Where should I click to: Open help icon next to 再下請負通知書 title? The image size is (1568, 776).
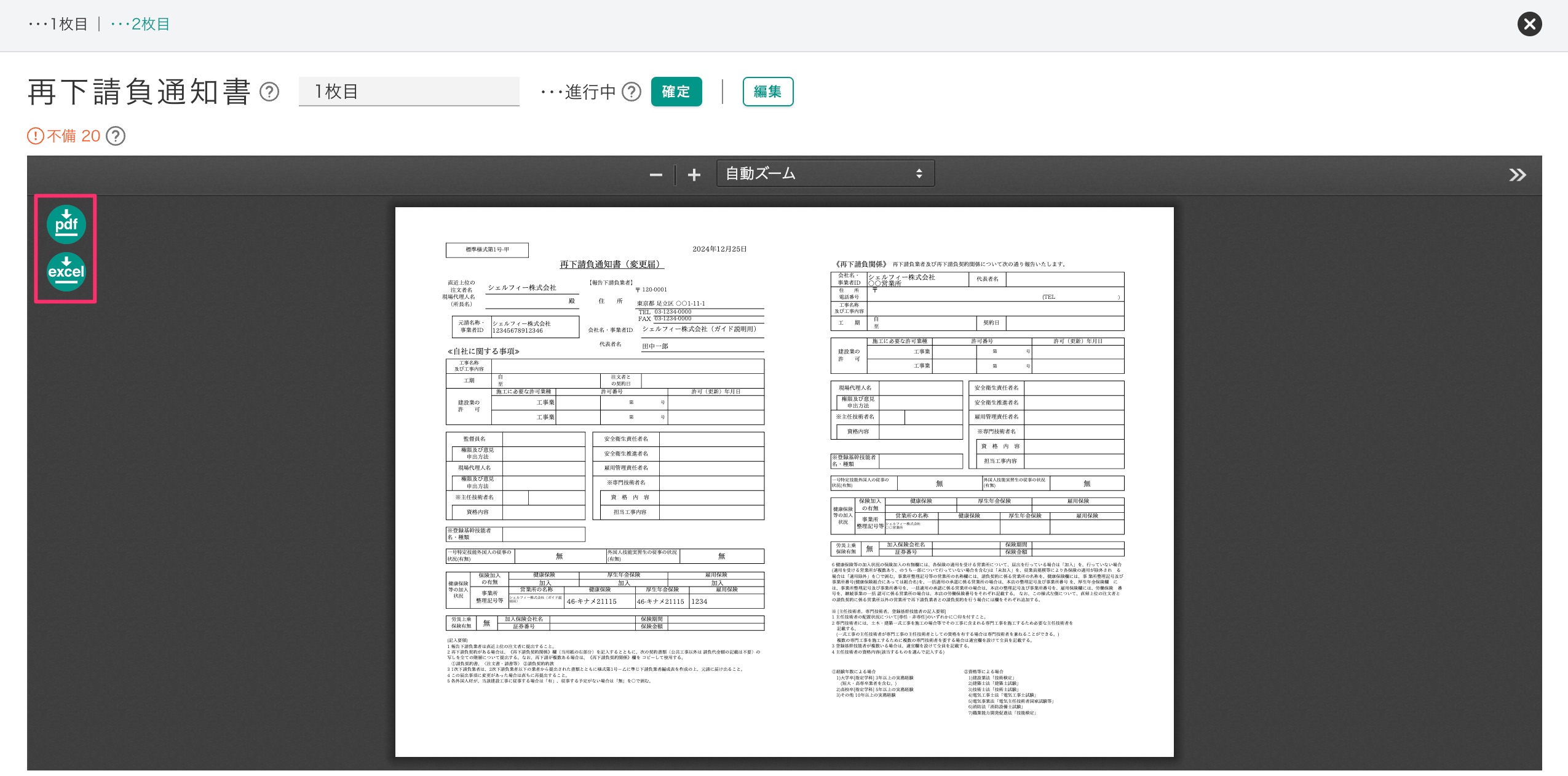pos(269,92)
